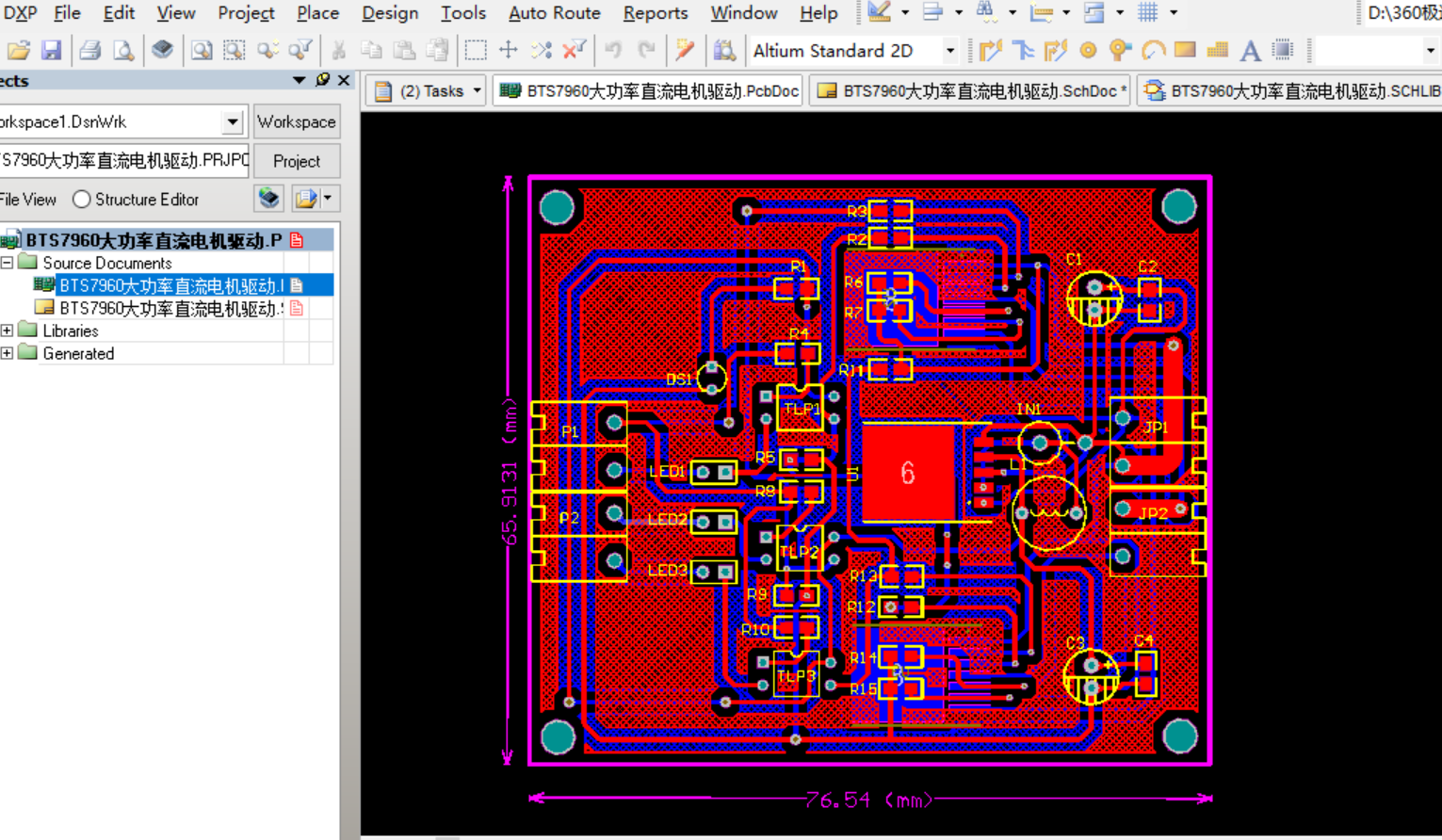Open a document using the folder icon
The height and width of the screenshot is (840, 1442).
pos(18,50)
